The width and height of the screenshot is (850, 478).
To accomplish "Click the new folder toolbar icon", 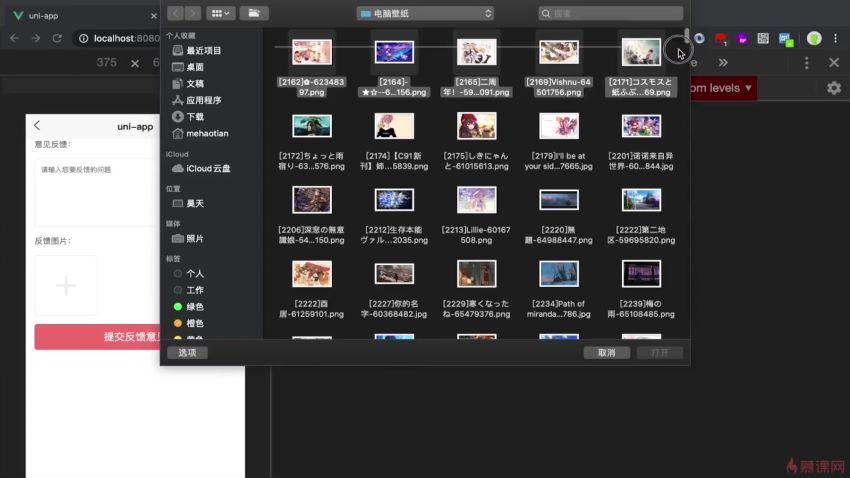I will pos(254,13).
